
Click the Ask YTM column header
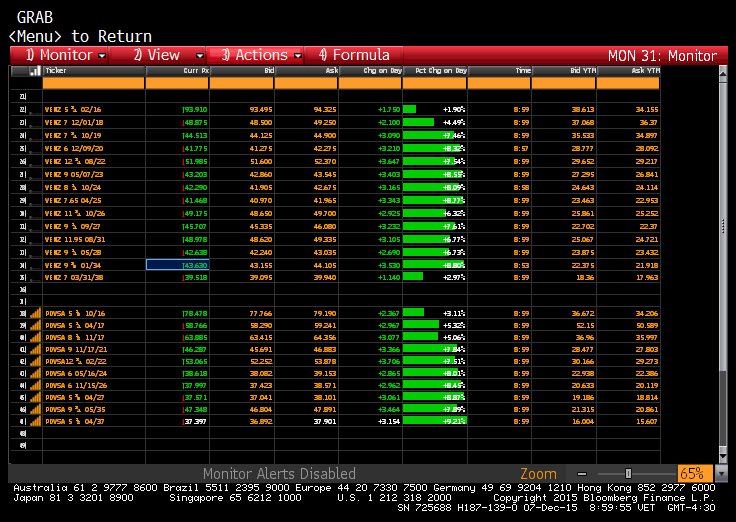coord(629,71)
